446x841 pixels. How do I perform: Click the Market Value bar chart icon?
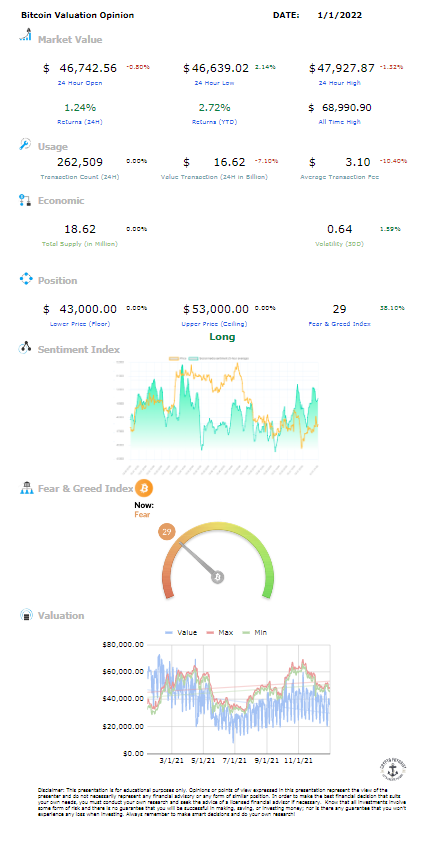click(x=25, y=36)
